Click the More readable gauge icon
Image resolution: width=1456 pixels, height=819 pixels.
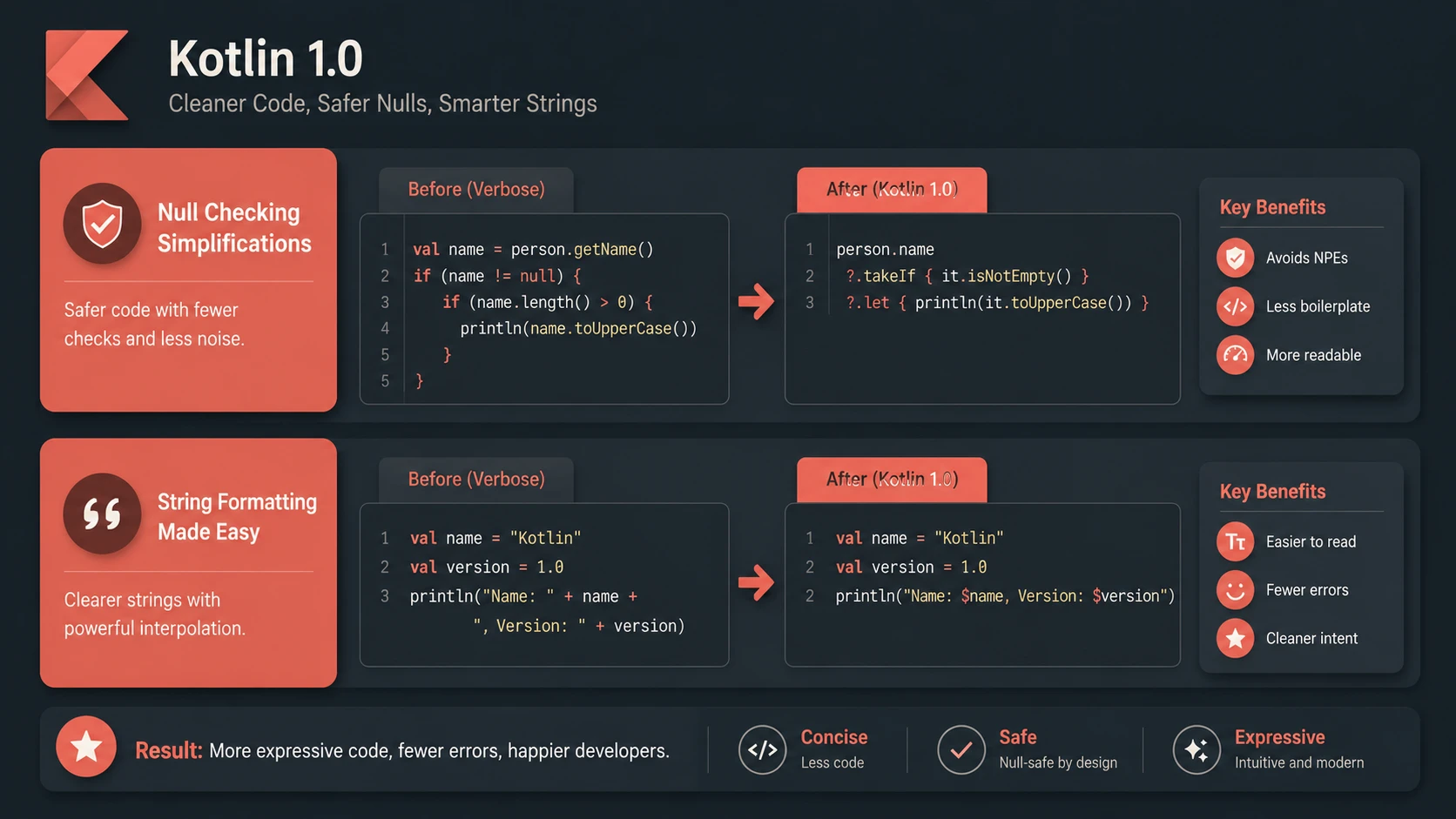click(x=1235, y=355)
